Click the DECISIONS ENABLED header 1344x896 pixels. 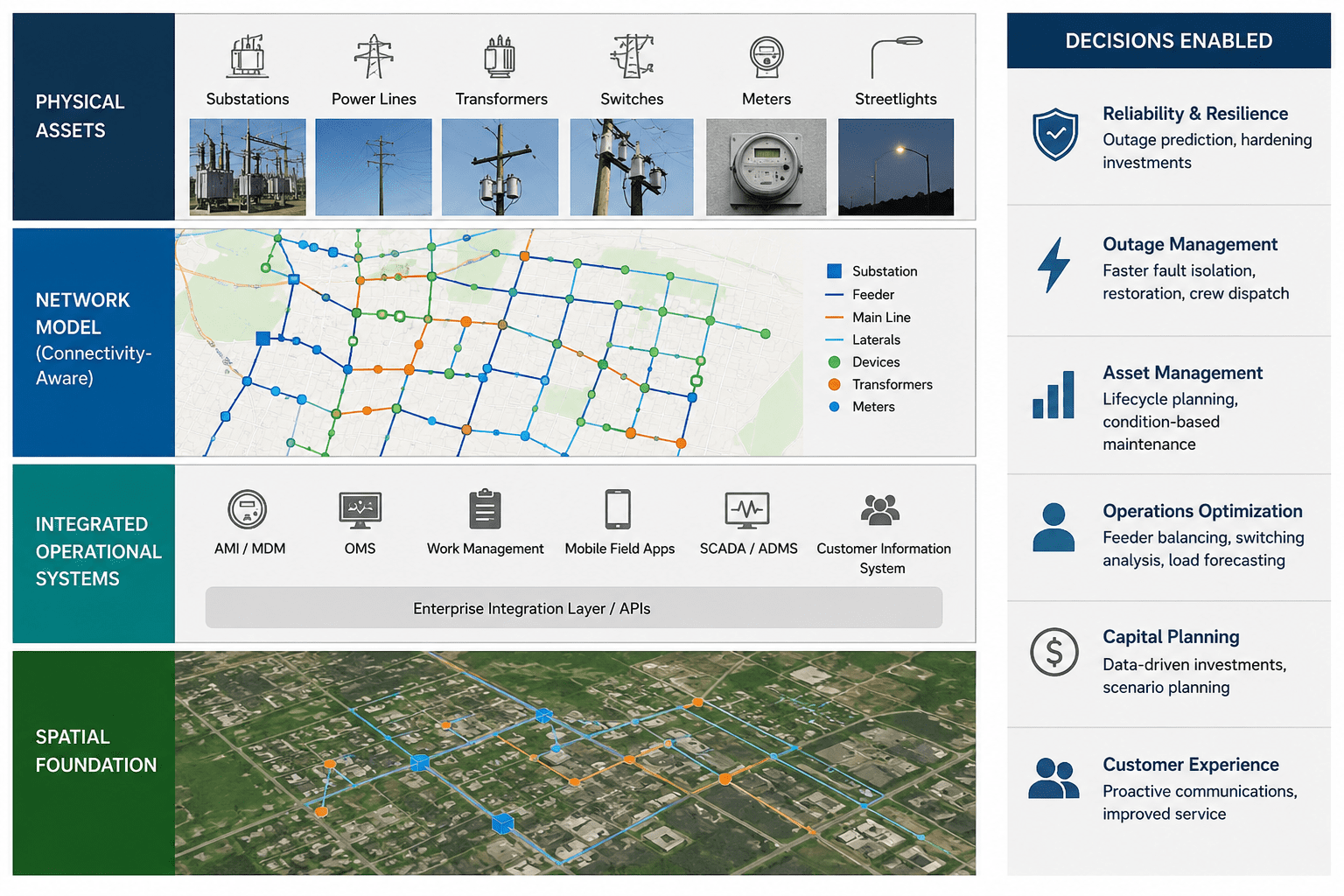coord(1169,41)
